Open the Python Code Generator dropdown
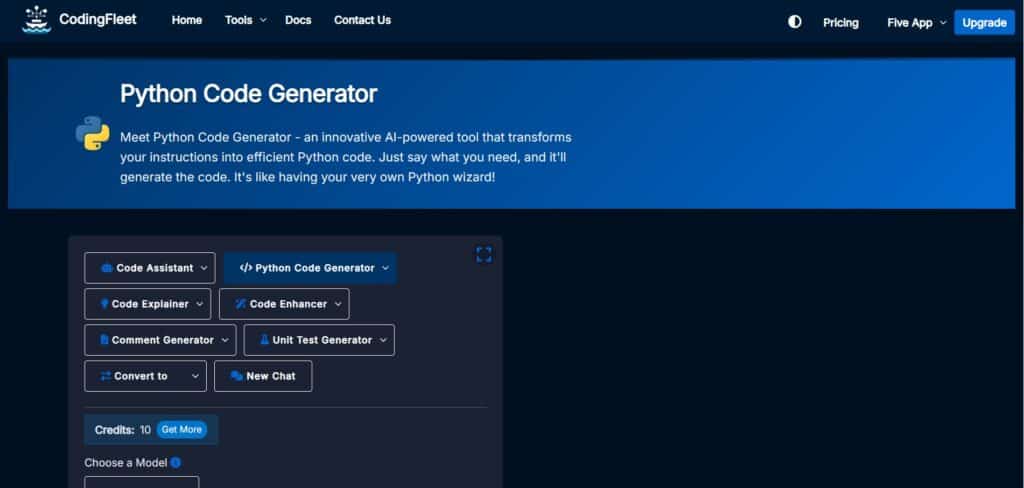The width and height of the screenshot is (1024, 488). point(310,268)
